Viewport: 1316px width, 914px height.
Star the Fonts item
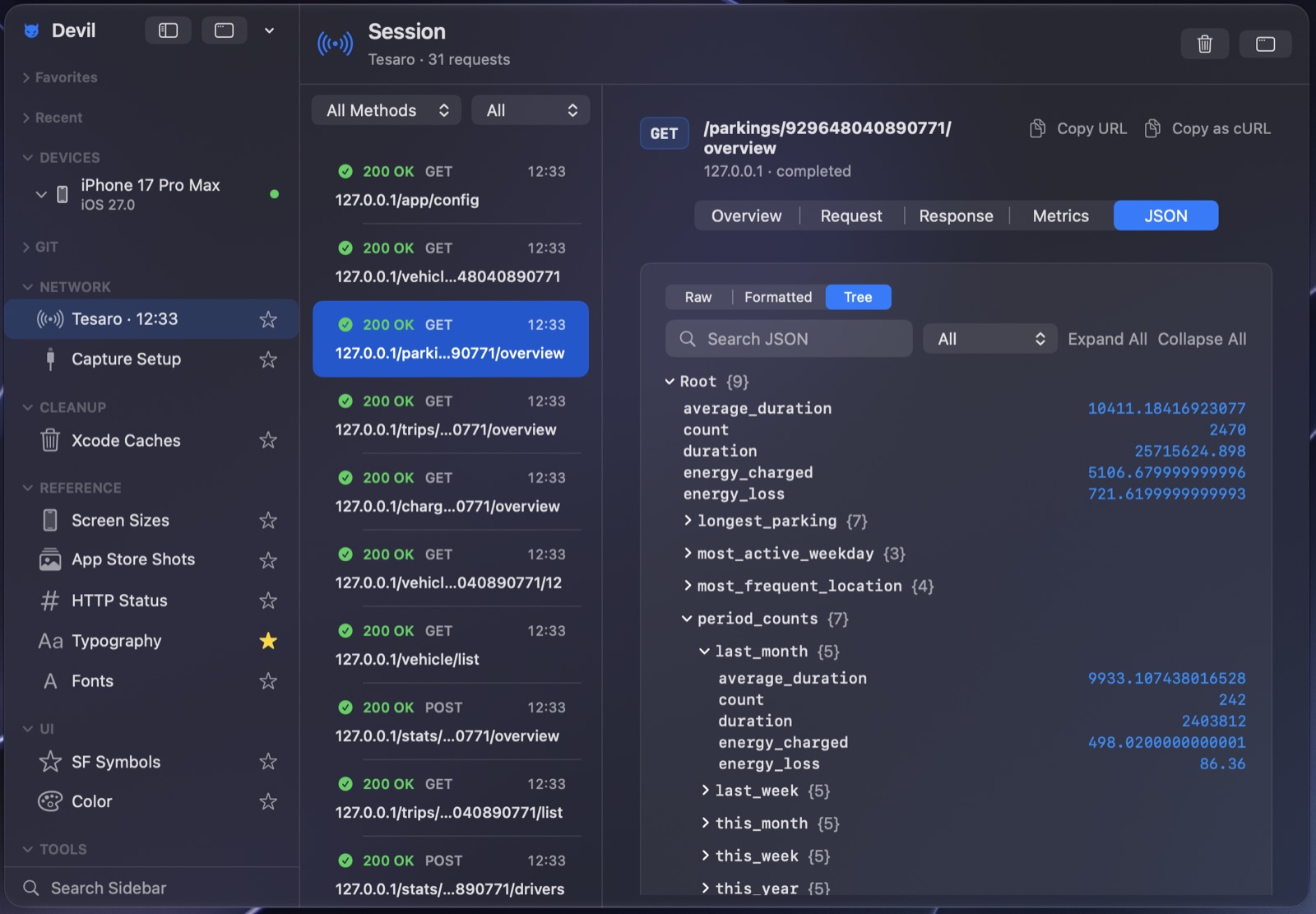tap(268, 680)
